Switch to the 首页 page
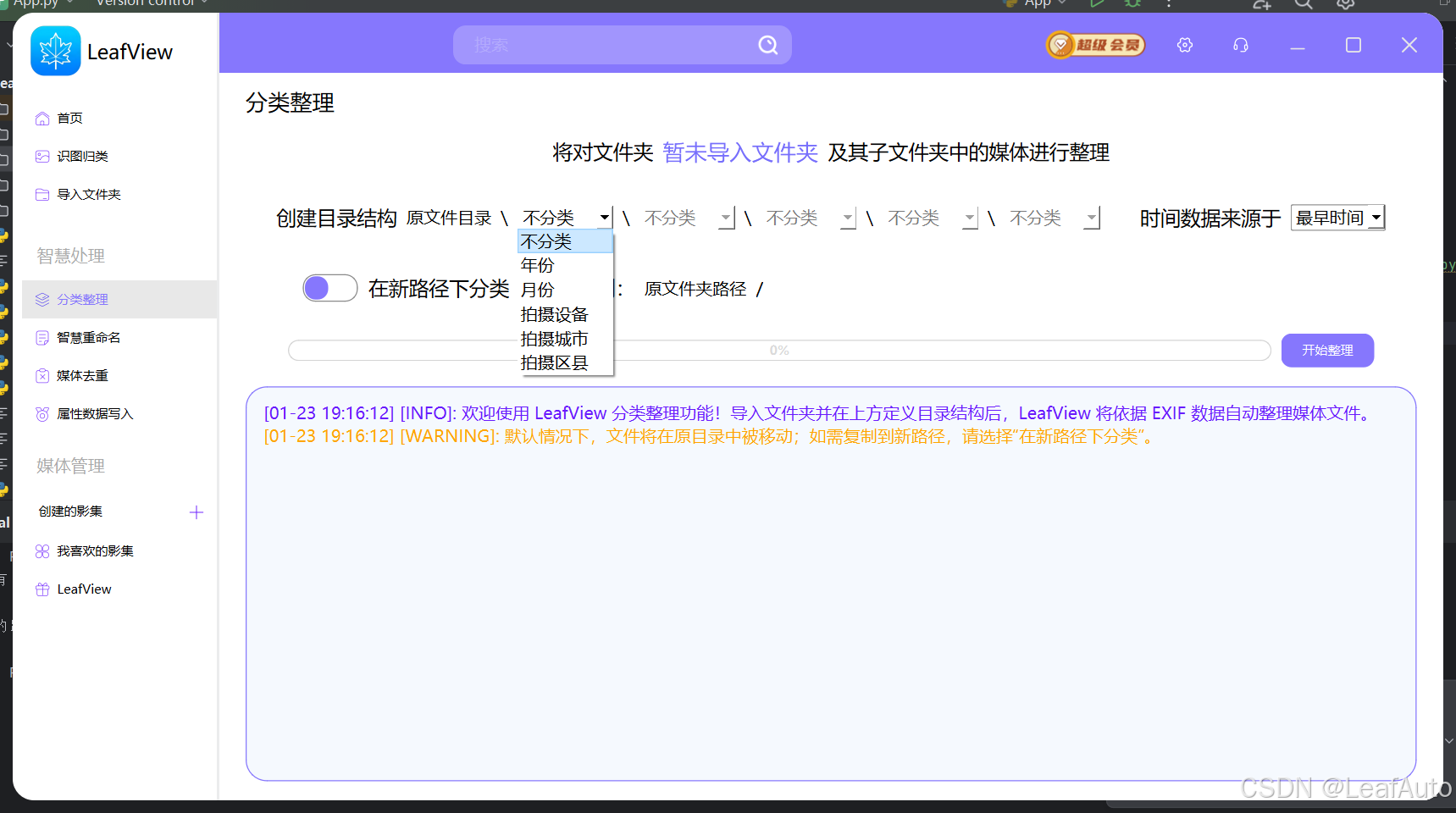The width and height of the screenshot is (1456, 813). [68, 118]
